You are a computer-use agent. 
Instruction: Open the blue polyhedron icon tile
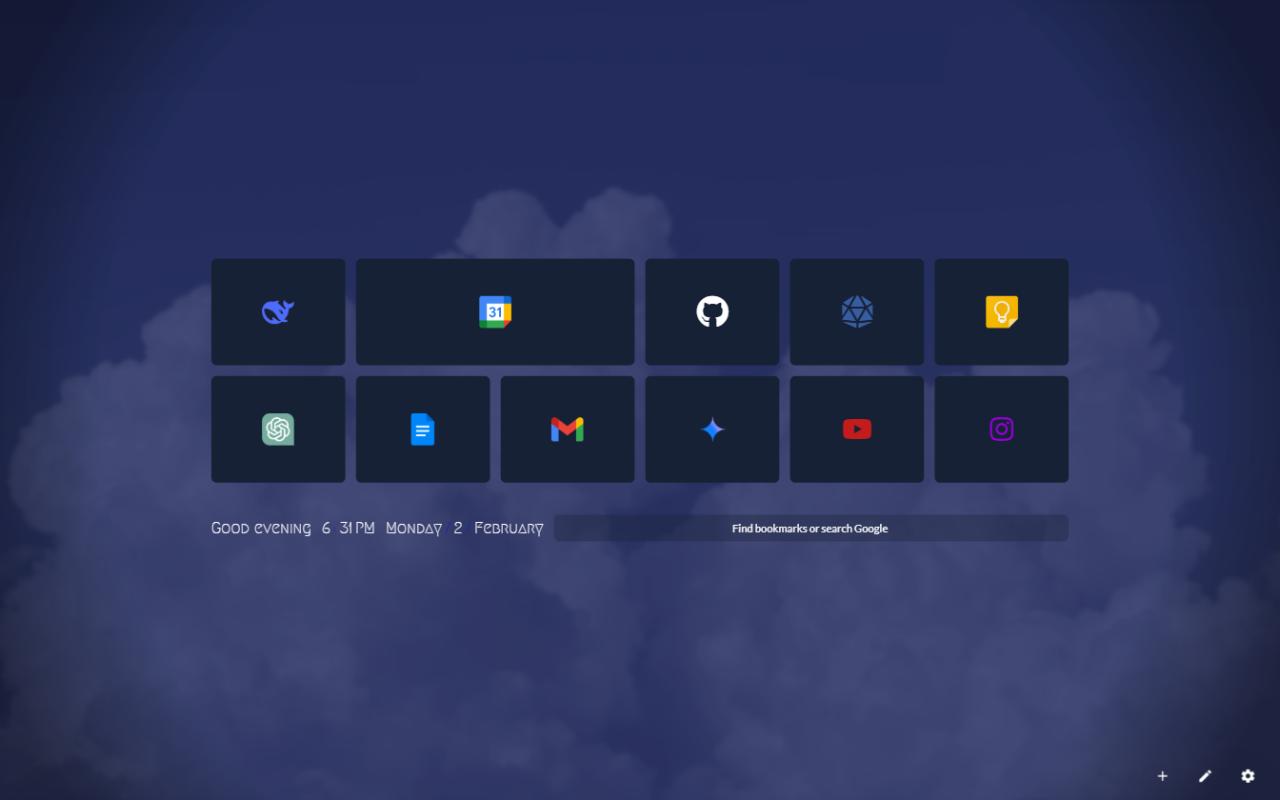click(857, 312)
